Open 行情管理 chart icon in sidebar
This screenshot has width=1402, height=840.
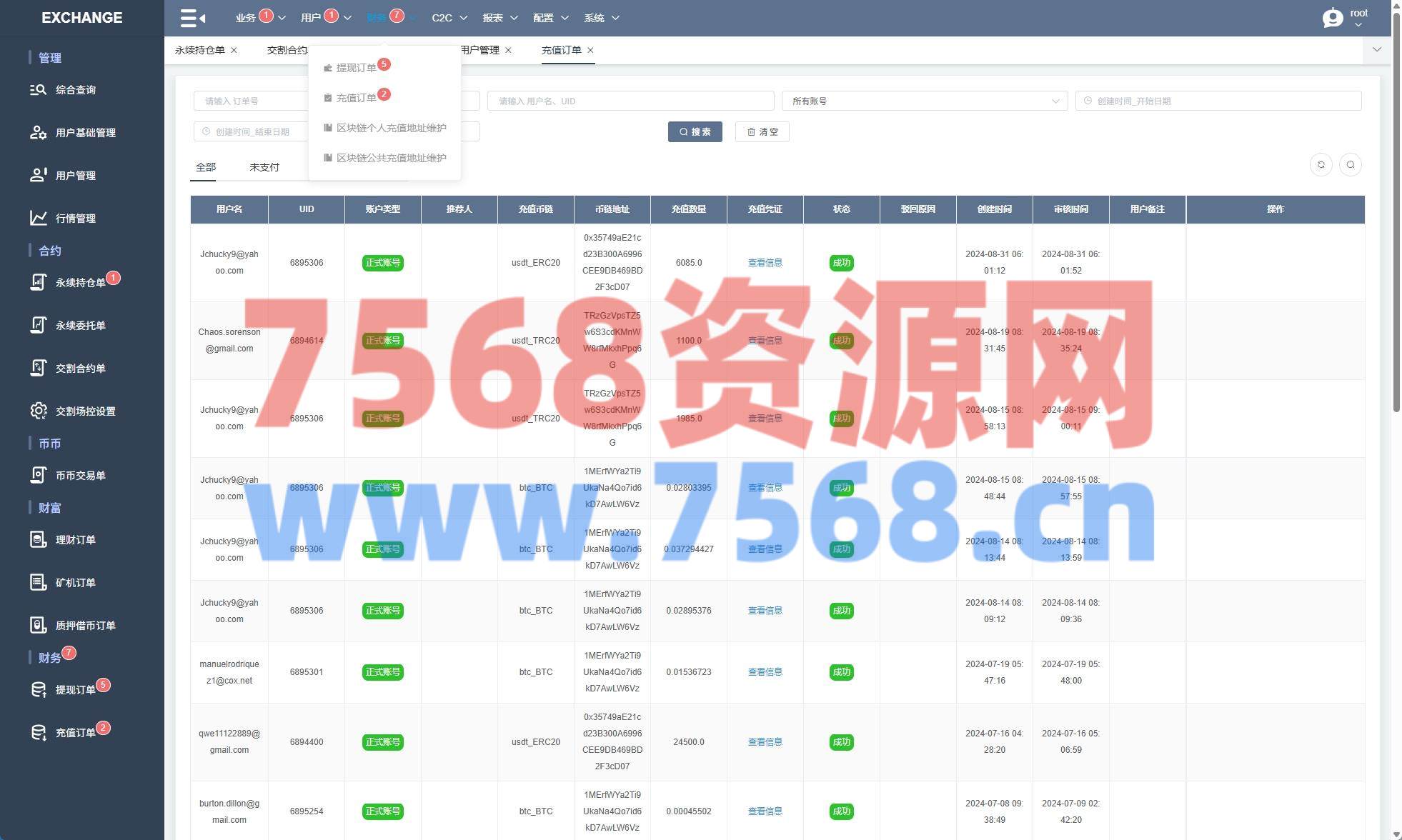pyautogui.click(x=38, y=218)
